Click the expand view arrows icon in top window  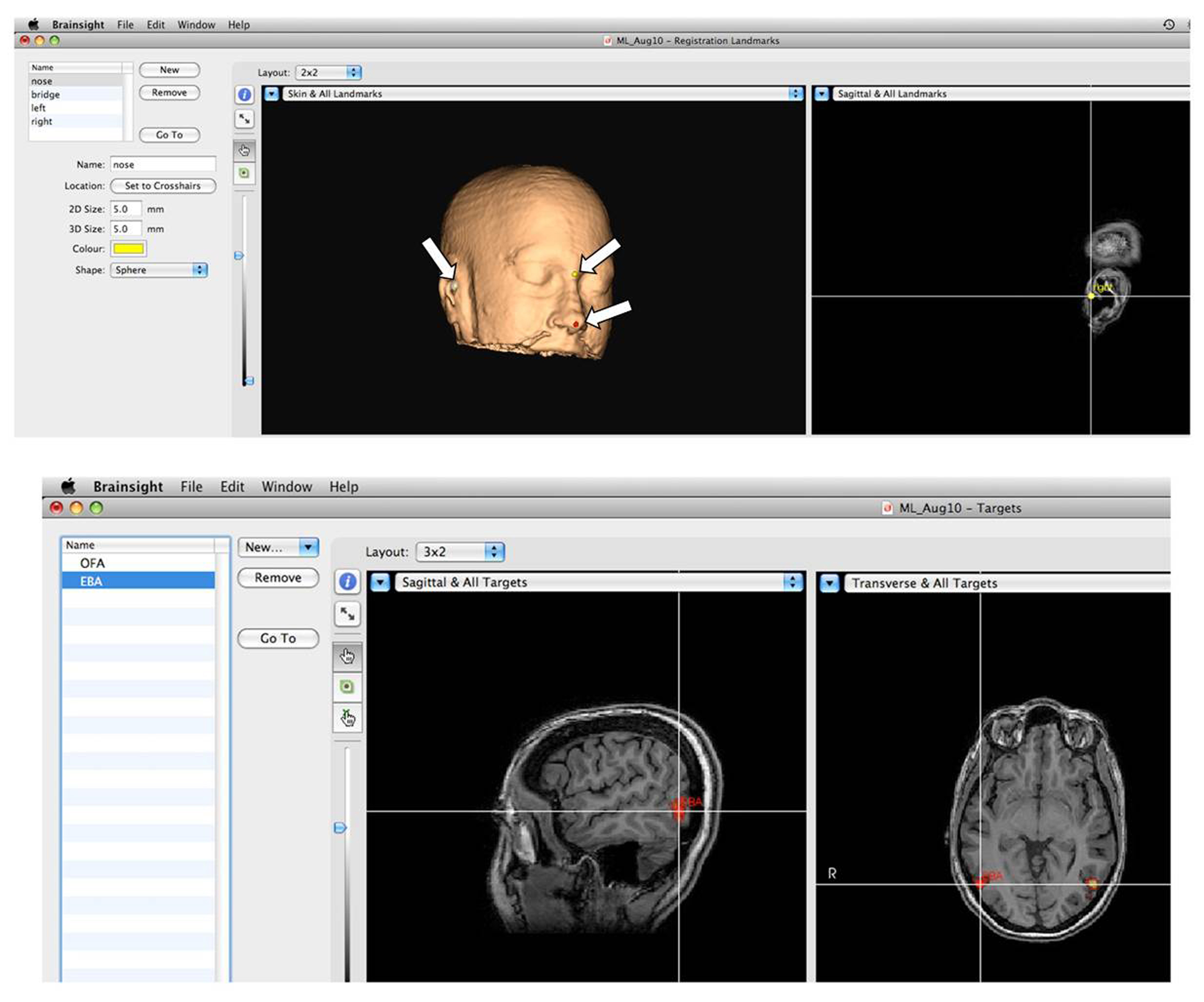coord(244,119)
